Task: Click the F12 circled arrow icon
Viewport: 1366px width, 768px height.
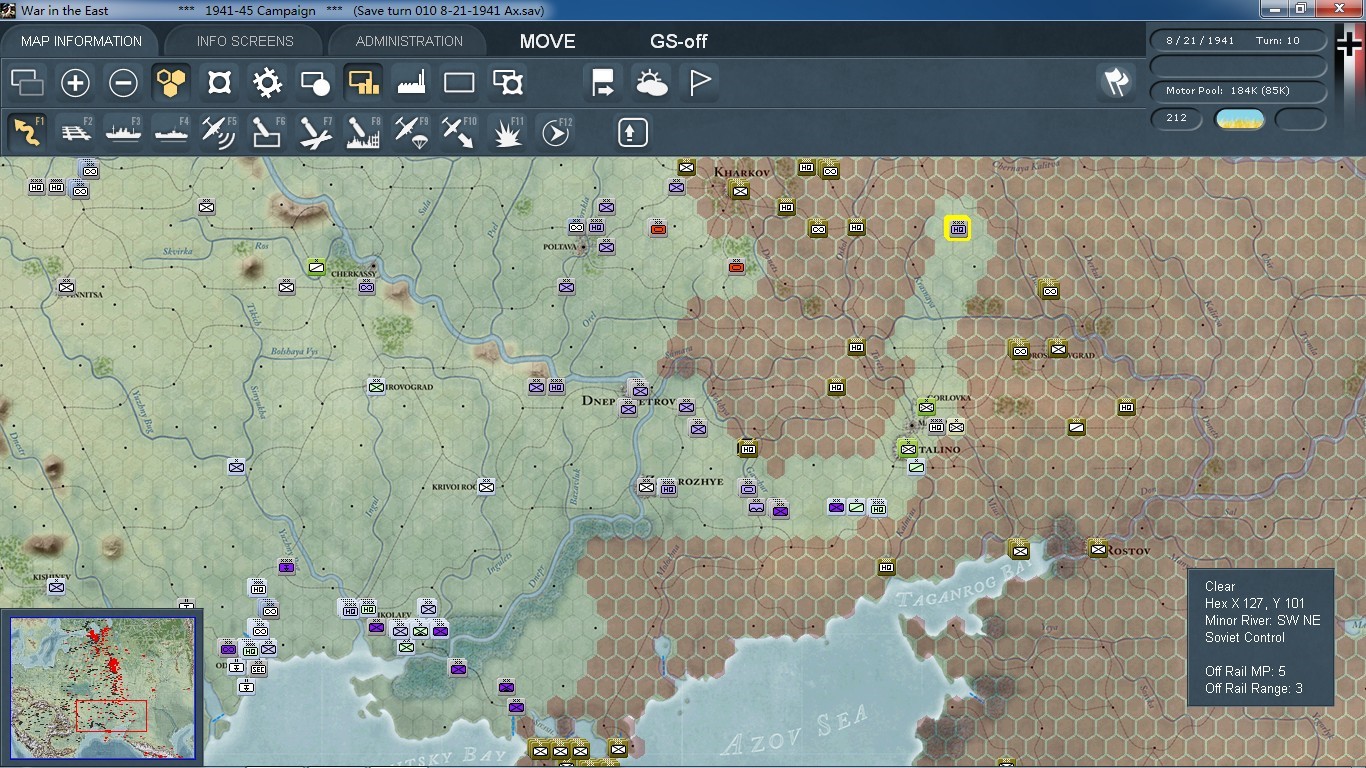Action: [555, 132]
